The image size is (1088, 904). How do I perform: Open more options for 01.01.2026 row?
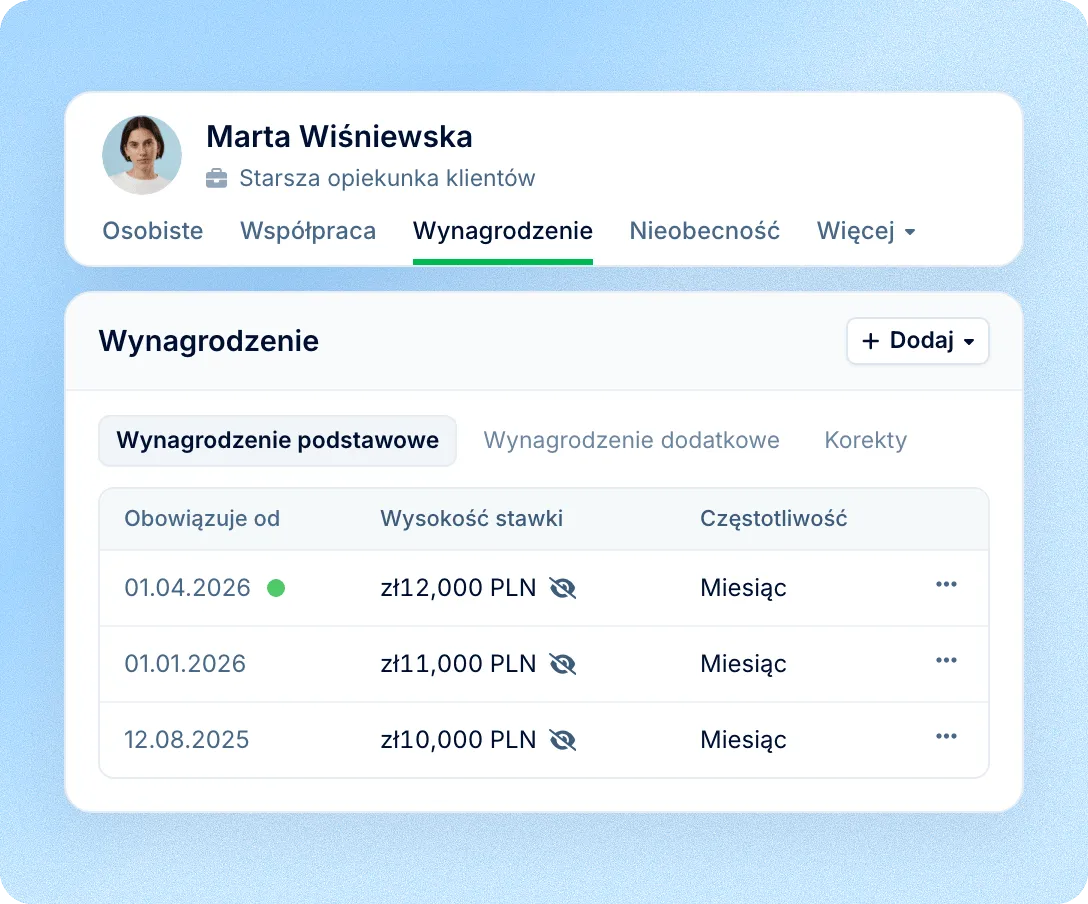tap(946, 660)
